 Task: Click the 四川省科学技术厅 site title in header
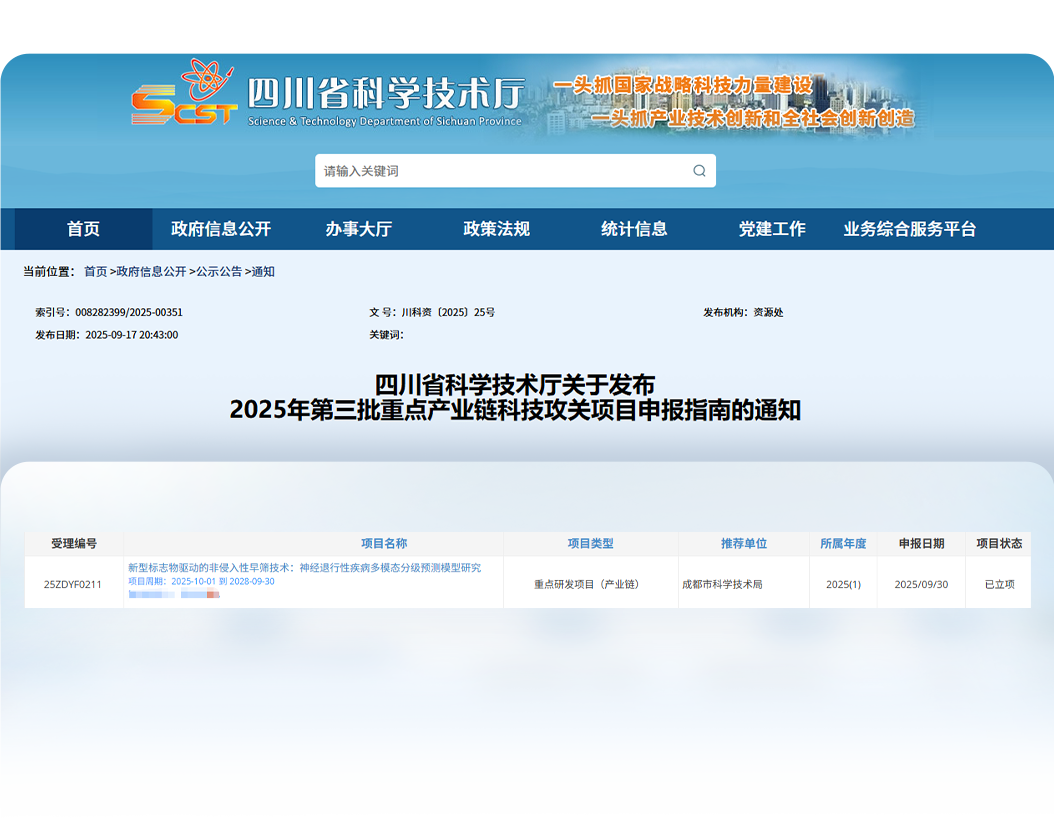(385, 93)
